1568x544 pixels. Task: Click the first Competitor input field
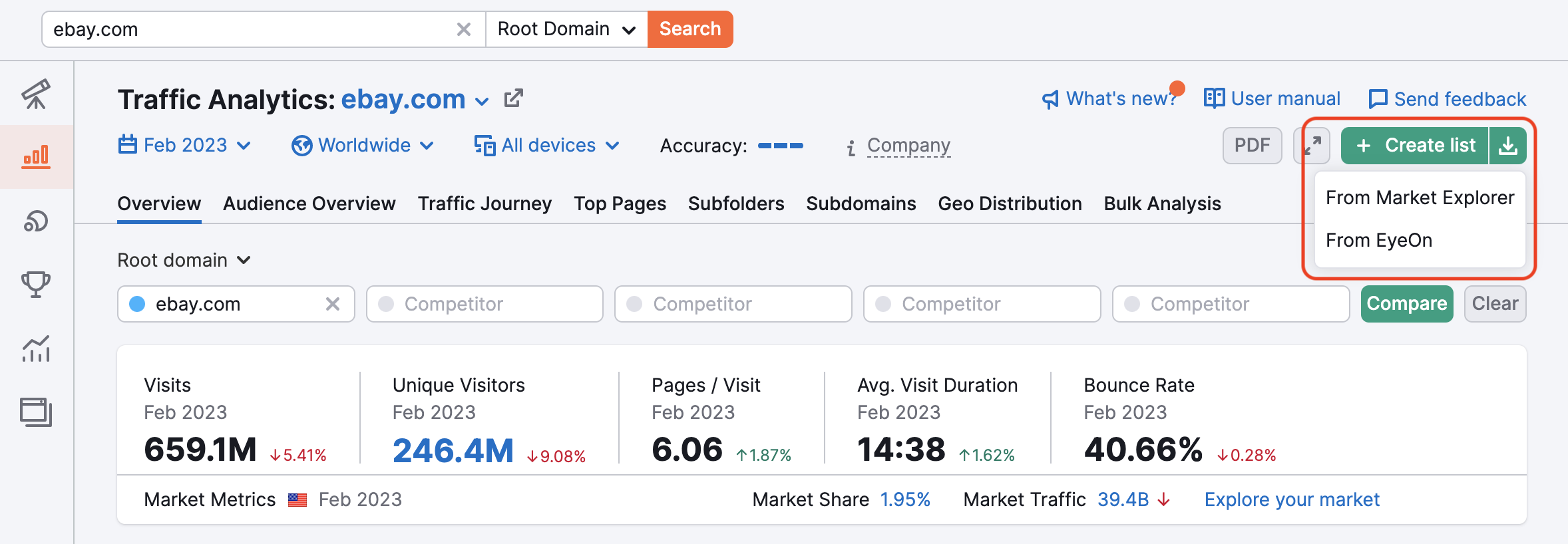tap(485, 304)
